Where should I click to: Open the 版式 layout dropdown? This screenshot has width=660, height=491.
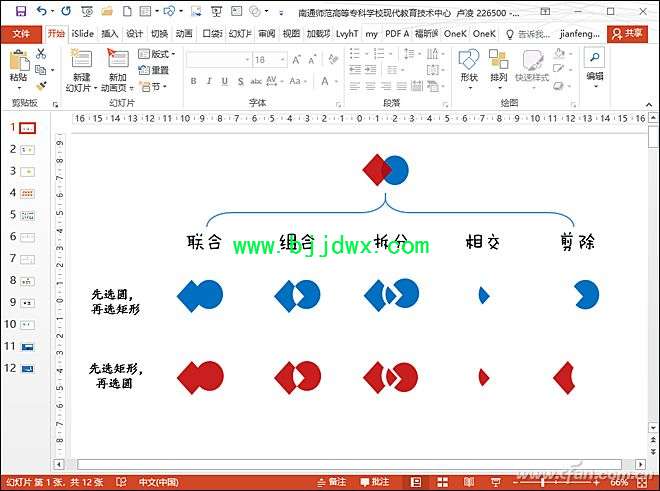(x=157, y=54)
